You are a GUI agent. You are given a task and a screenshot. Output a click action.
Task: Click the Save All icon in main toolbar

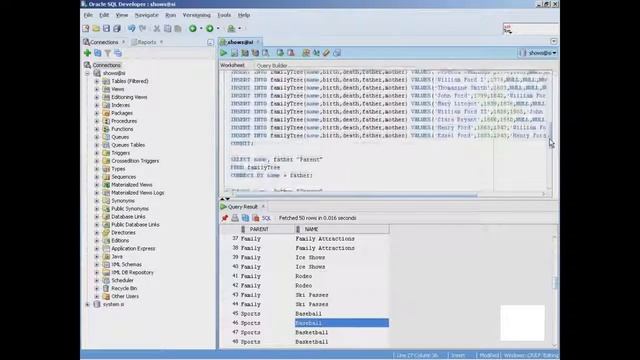[117, 29]
